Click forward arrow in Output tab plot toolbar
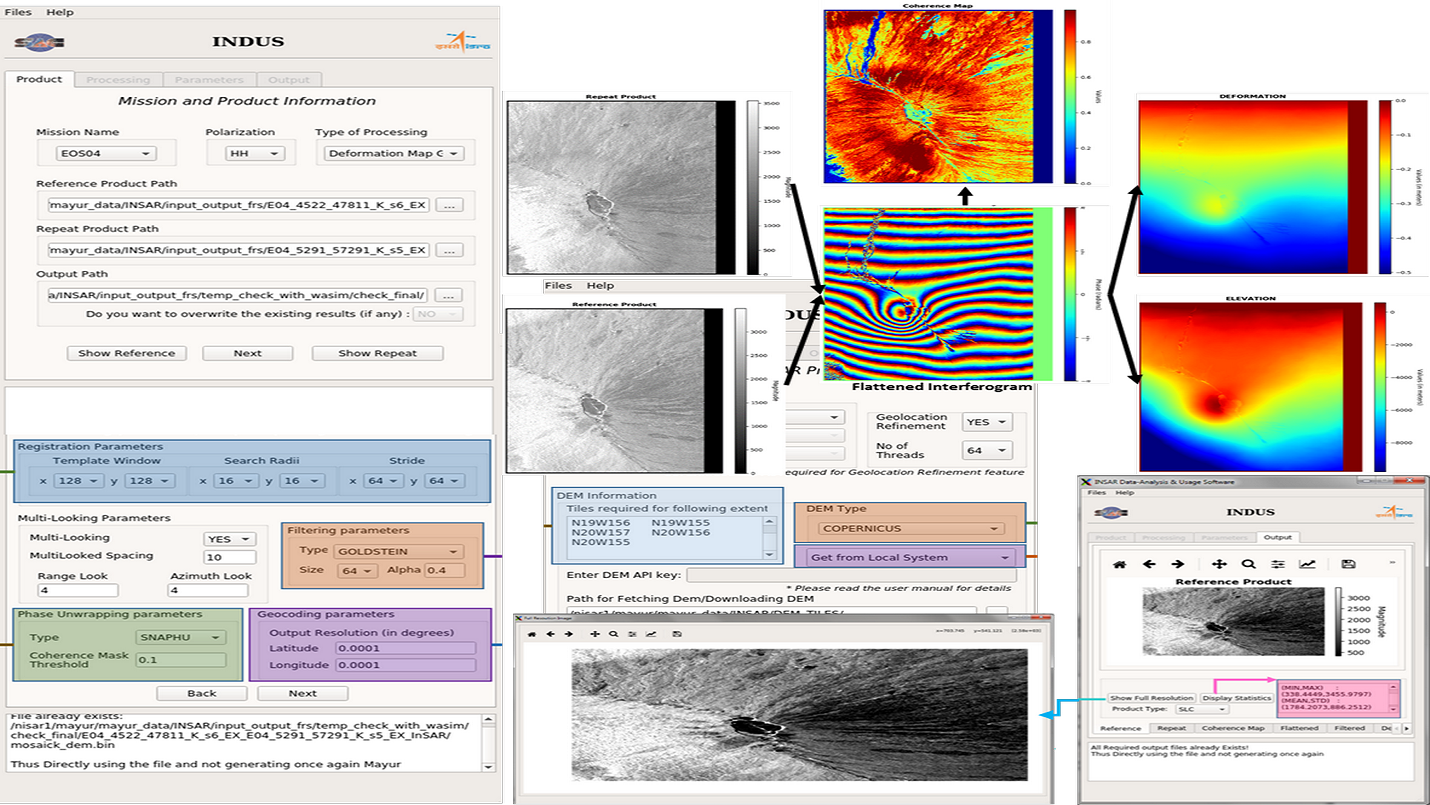1430x805 pixels. click(x=1178, y=564)
